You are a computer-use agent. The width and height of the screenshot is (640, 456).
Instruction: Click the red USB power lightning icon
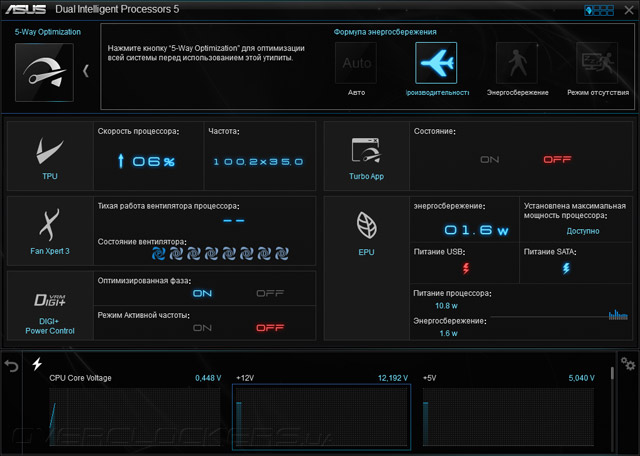(x=466, y=268)
